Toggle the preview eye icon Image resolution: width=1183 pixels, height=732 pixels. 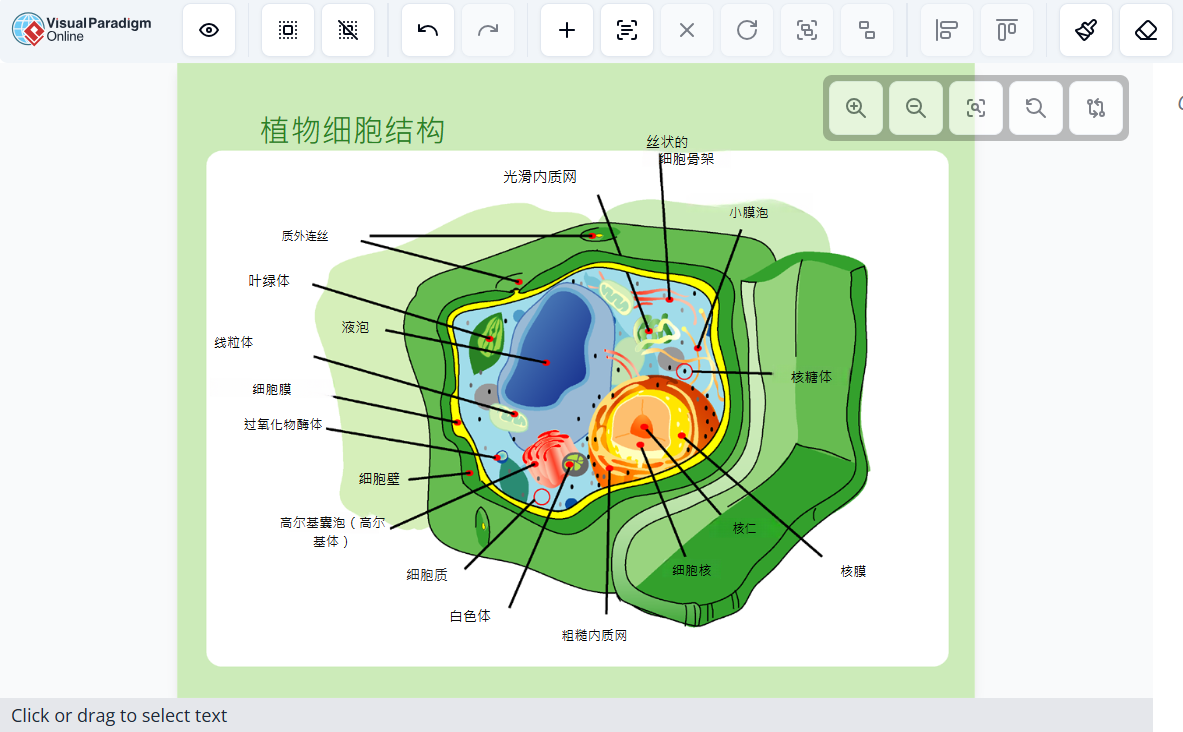click(x=209, y=30)
